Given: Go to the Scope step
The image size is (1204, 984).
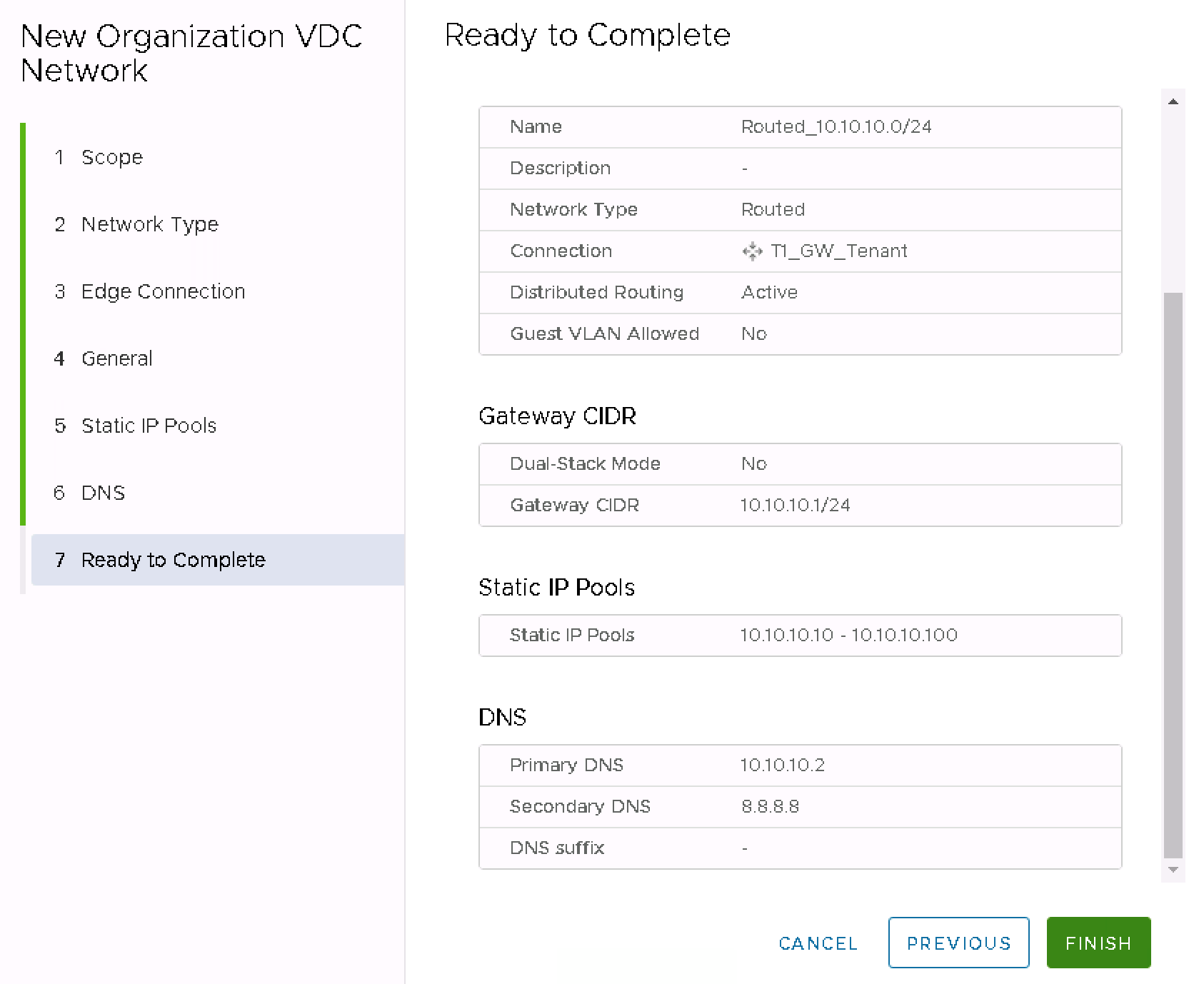Looking at the screenshot, I should 112,157.
